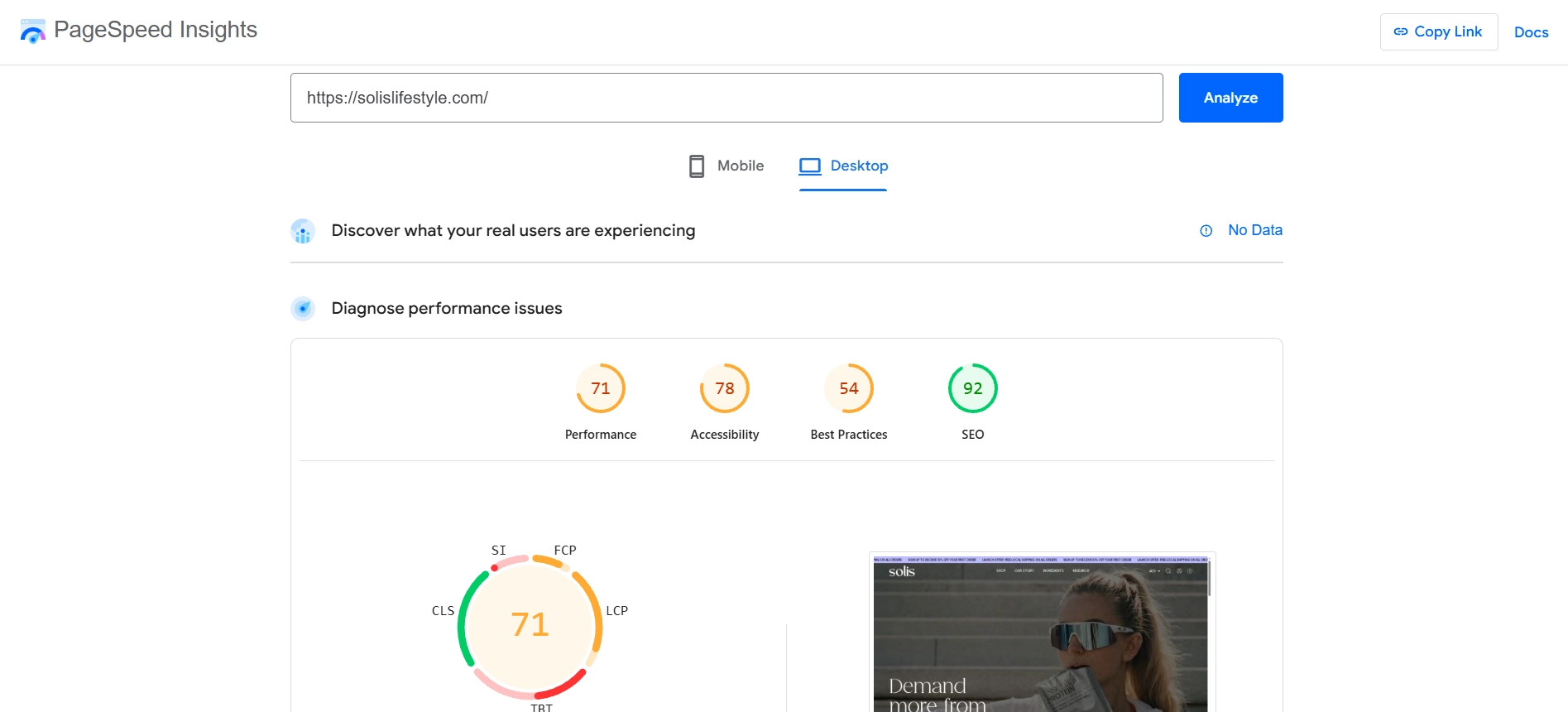Jump to the Accessibility score 78 gauge

click(725, 388)
